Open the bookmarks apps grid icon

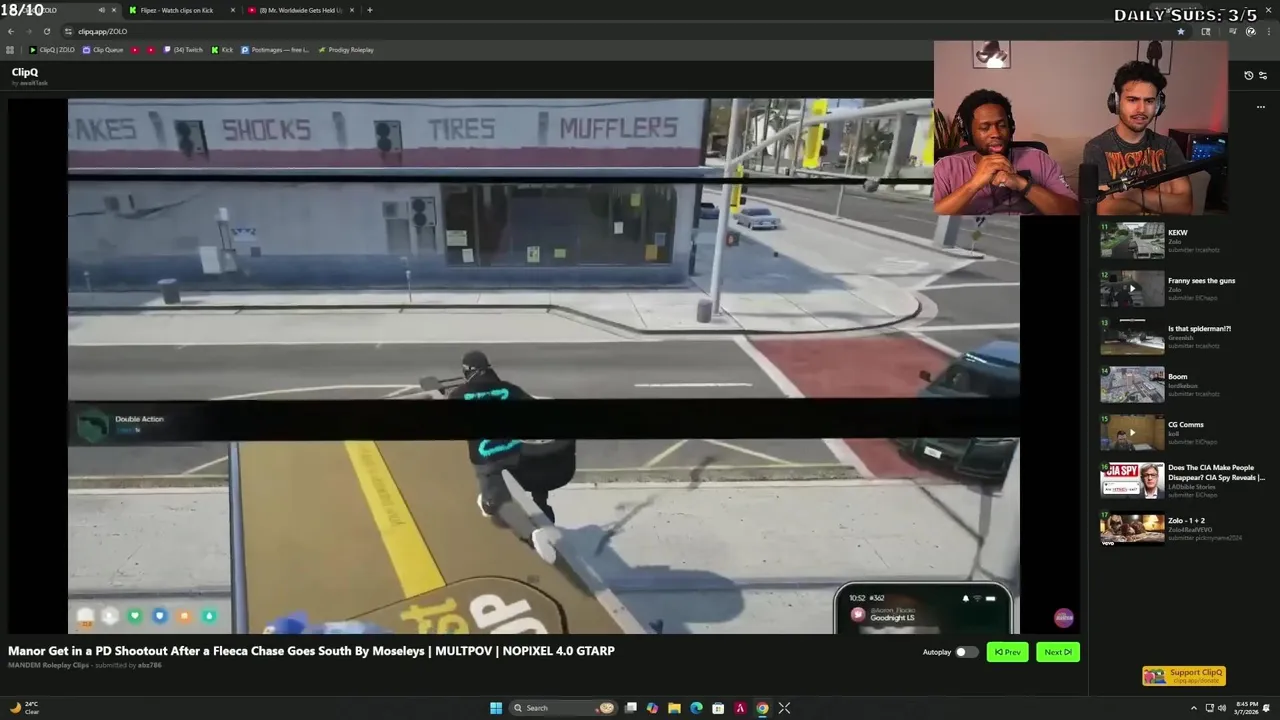coord(10,50)
